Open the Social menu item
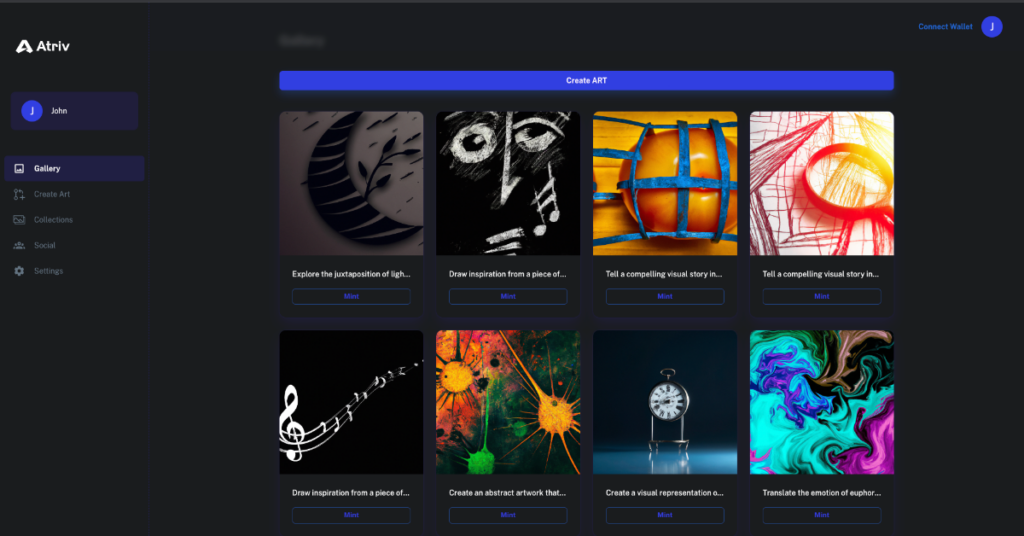Image resolution: width=1024 pixels, height=536 pixels. pyautogui.click(x=45, y=245)
